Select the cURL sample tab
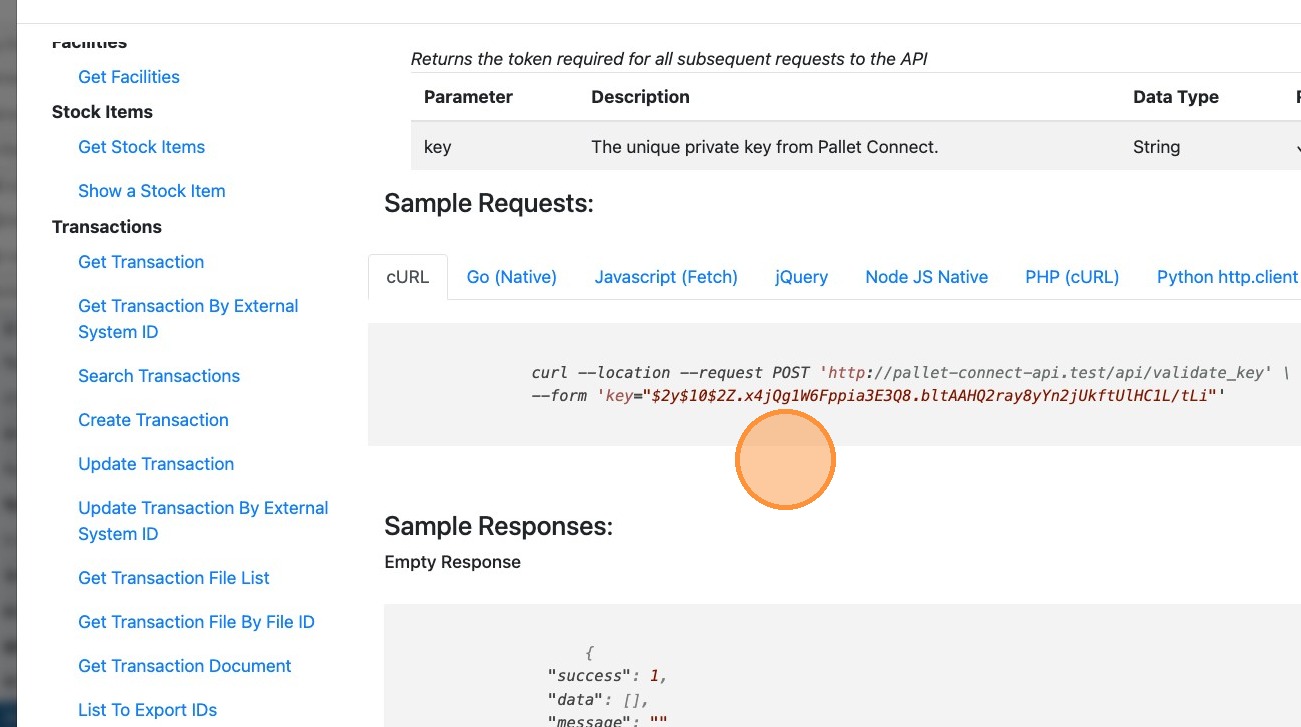Screen dimensions: 1301x727 408,277
